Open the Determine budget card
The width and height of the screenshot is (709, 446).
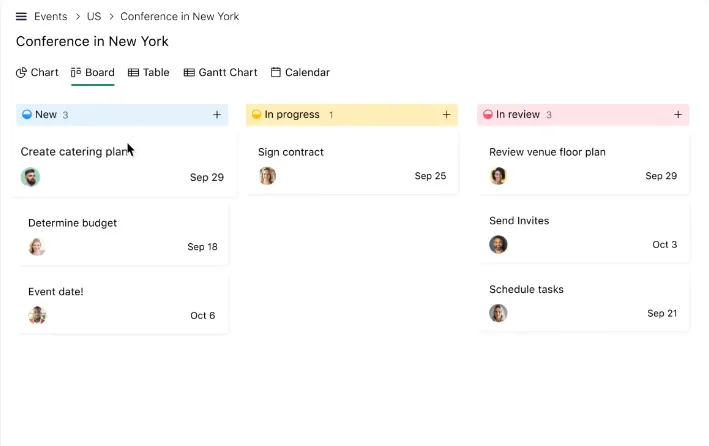point(123,235)
